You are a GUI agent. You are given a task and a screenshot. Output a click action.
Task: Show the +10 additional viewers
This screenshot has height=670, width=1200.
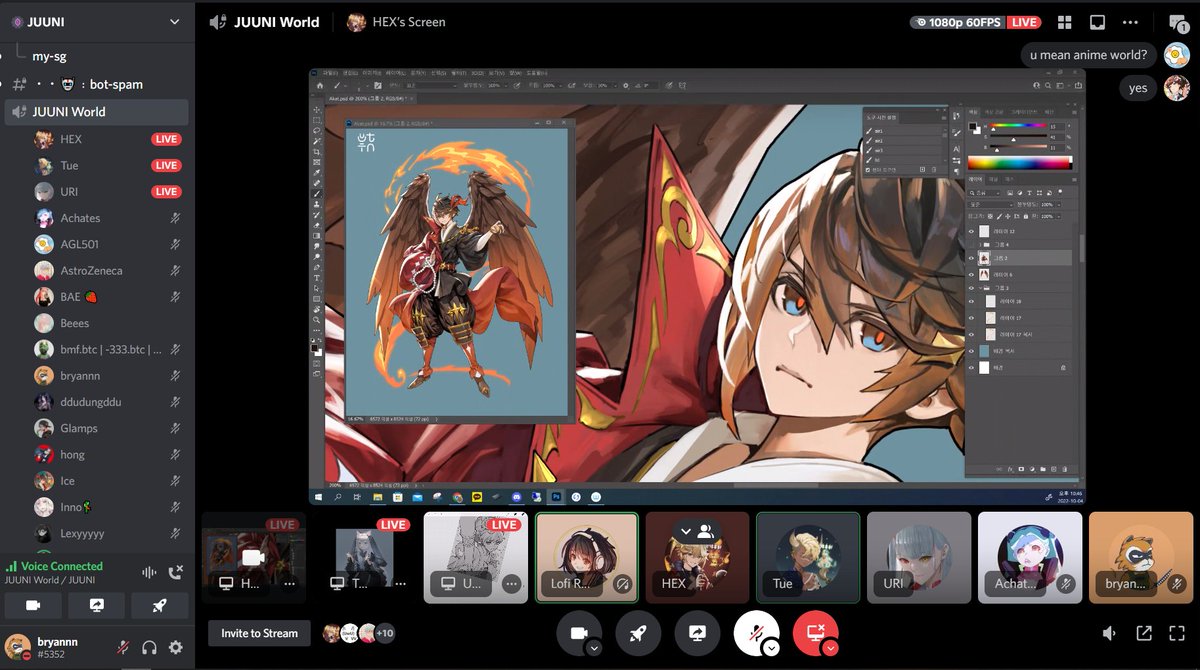pos(385,633)
